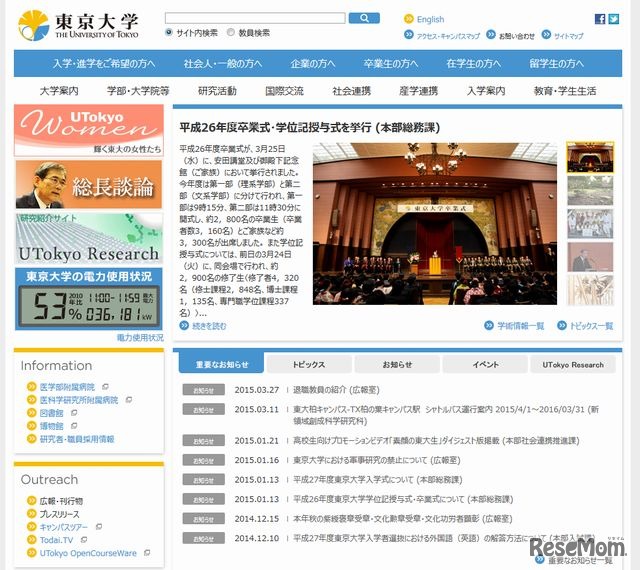This screenshot has height=570, width=640.
Task: Switch to イベント tab
Action: 485,364
